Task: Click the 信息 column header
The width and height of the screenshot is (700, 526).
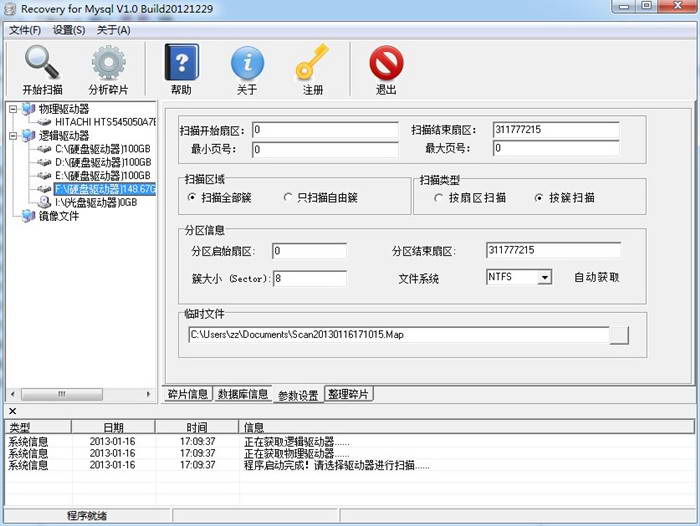Action: [x=467, y=427]
